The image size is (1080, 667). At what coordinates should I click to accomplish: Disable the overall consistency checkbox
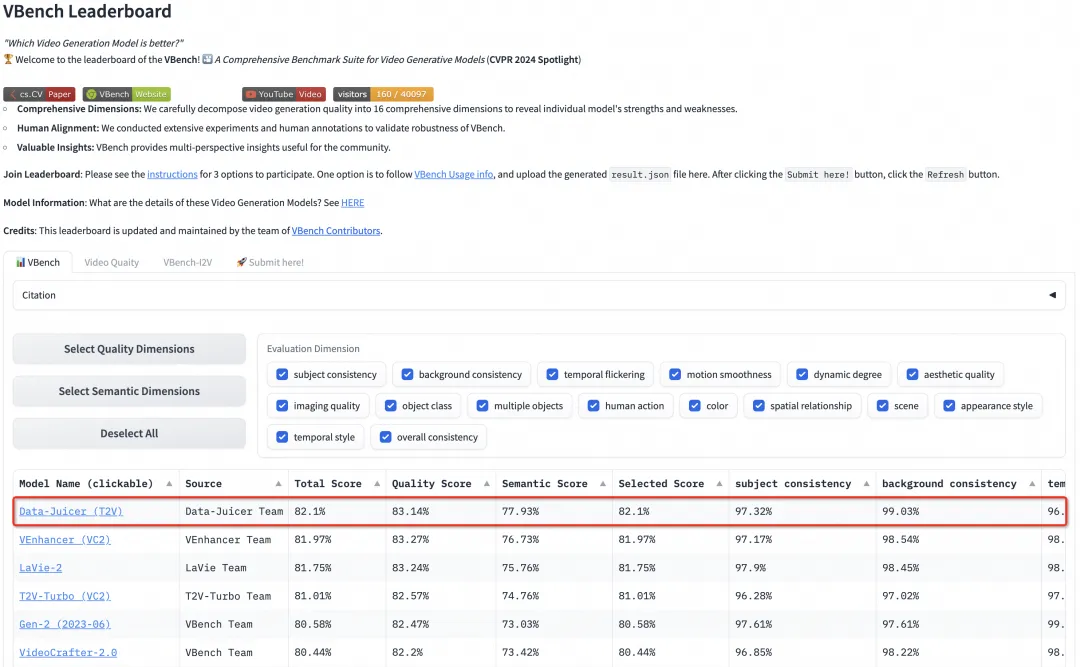click(x=384, y=437)
